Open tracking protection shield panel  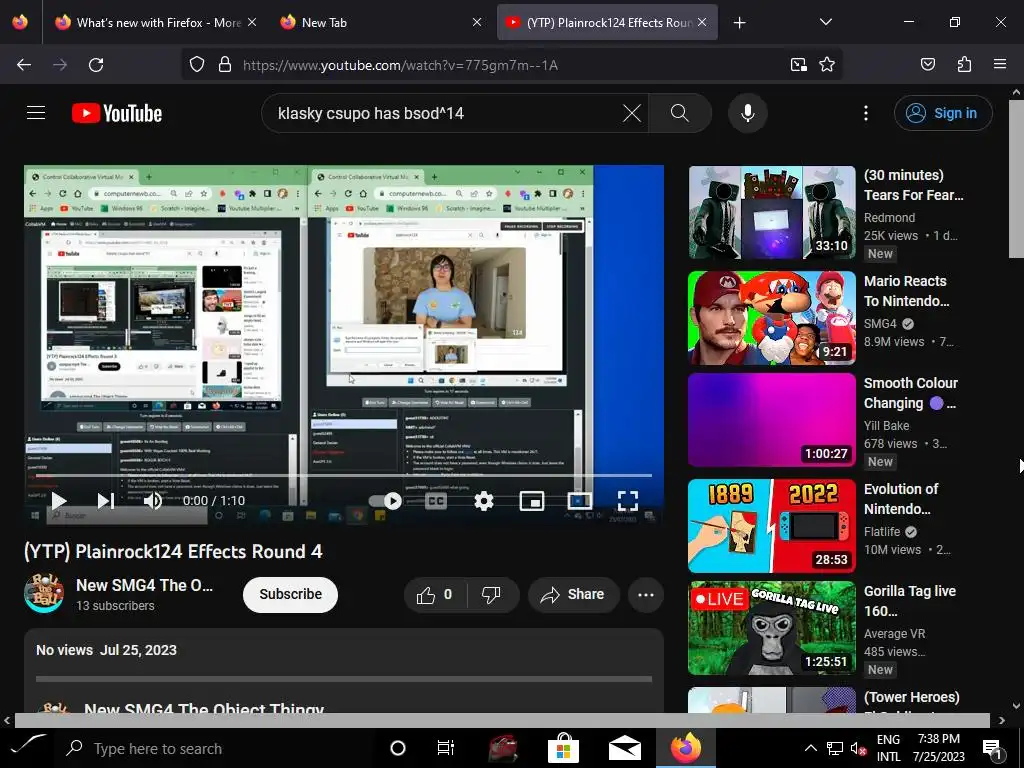tap(197, 65)
